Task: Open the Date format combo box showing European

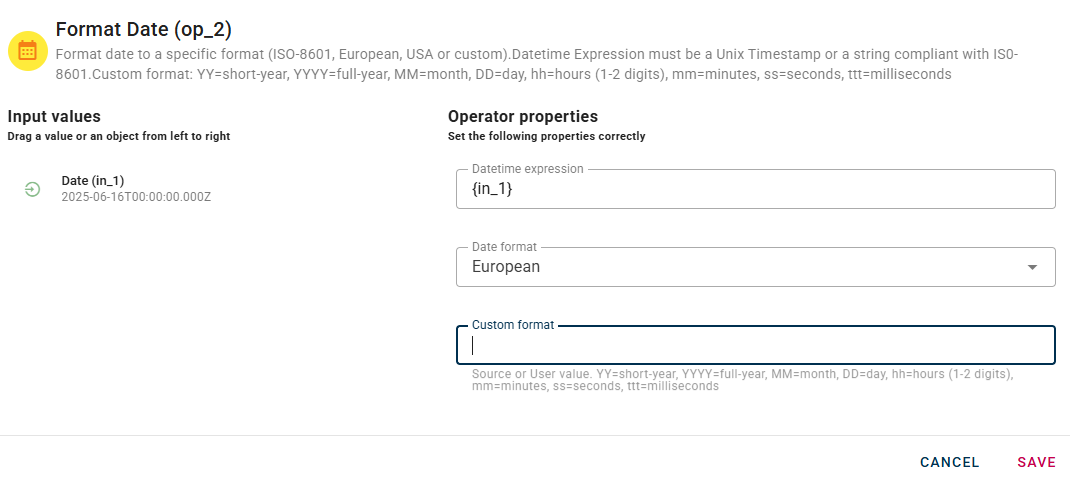Action: [740, 267]
